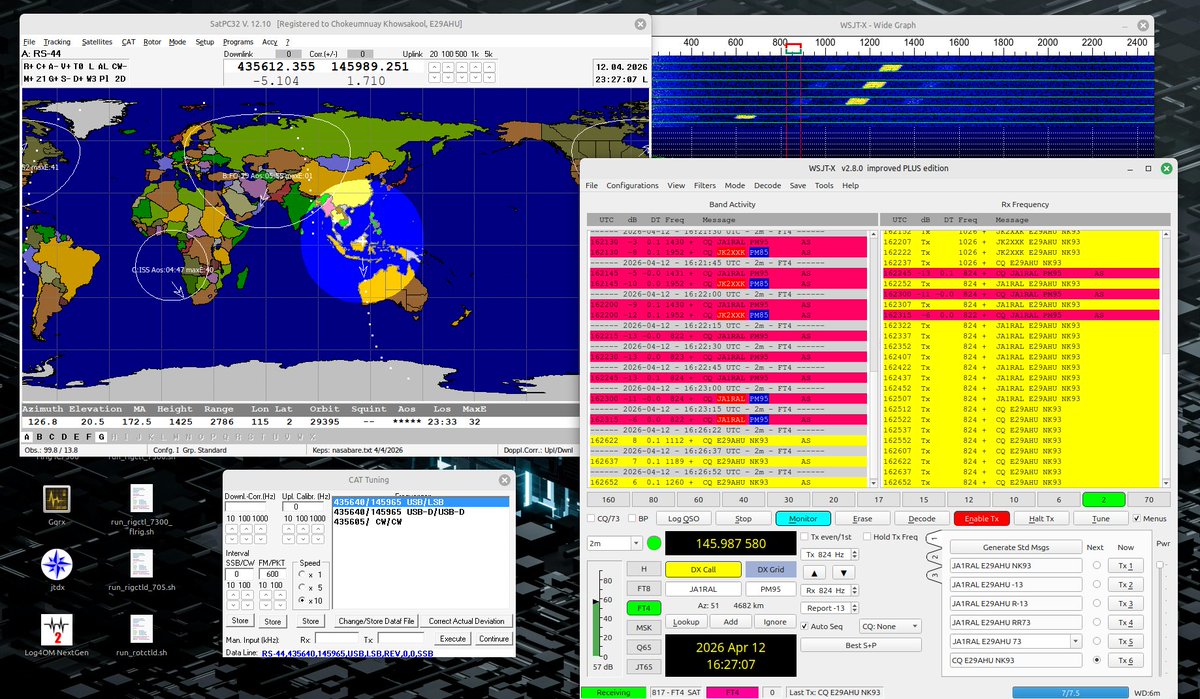
Task: Toggle the C+ CAT option in SatPC32
Action: coord(43,65)
